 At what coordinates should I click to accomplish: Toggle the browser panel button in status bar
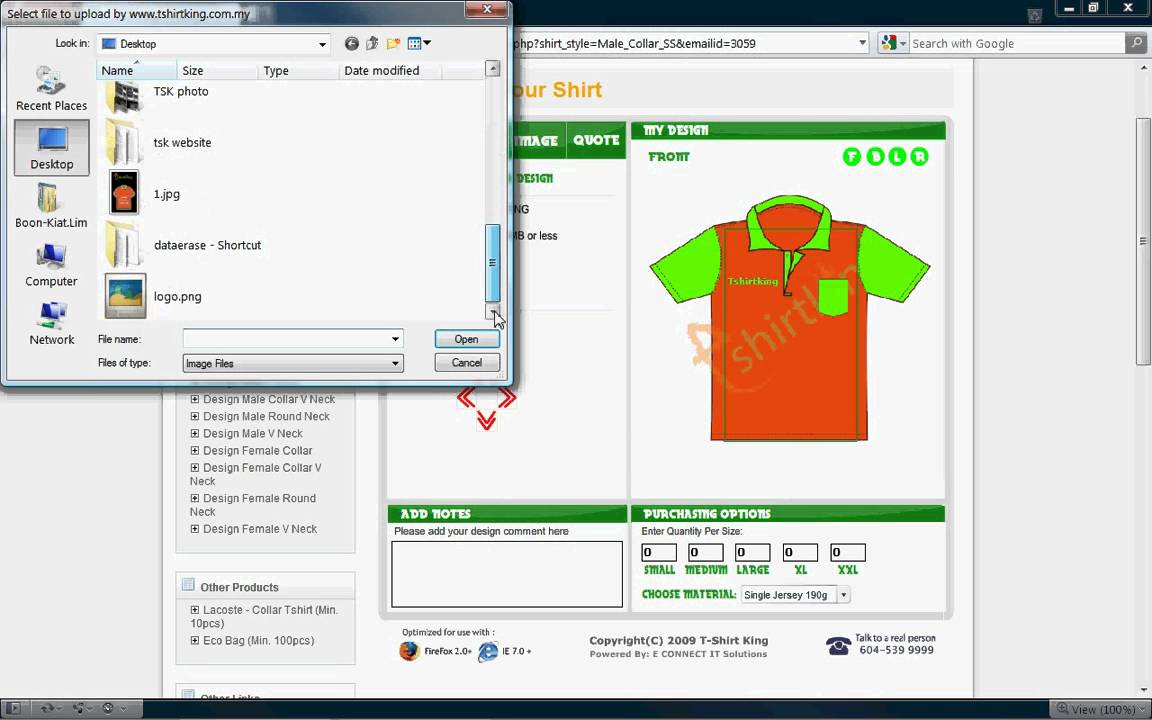(x=14, y=709)
